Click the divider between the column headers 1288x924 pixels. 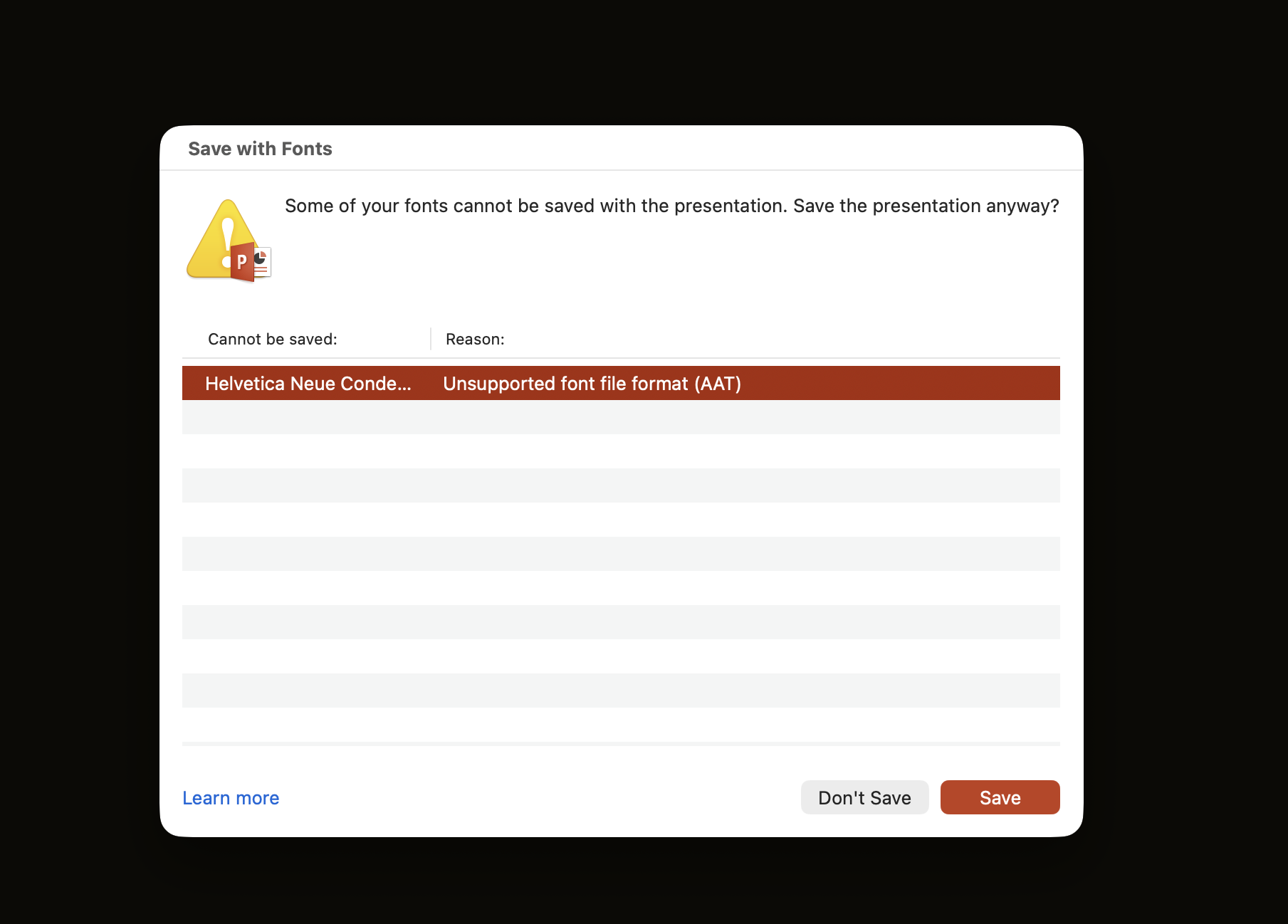click(431, 339)
